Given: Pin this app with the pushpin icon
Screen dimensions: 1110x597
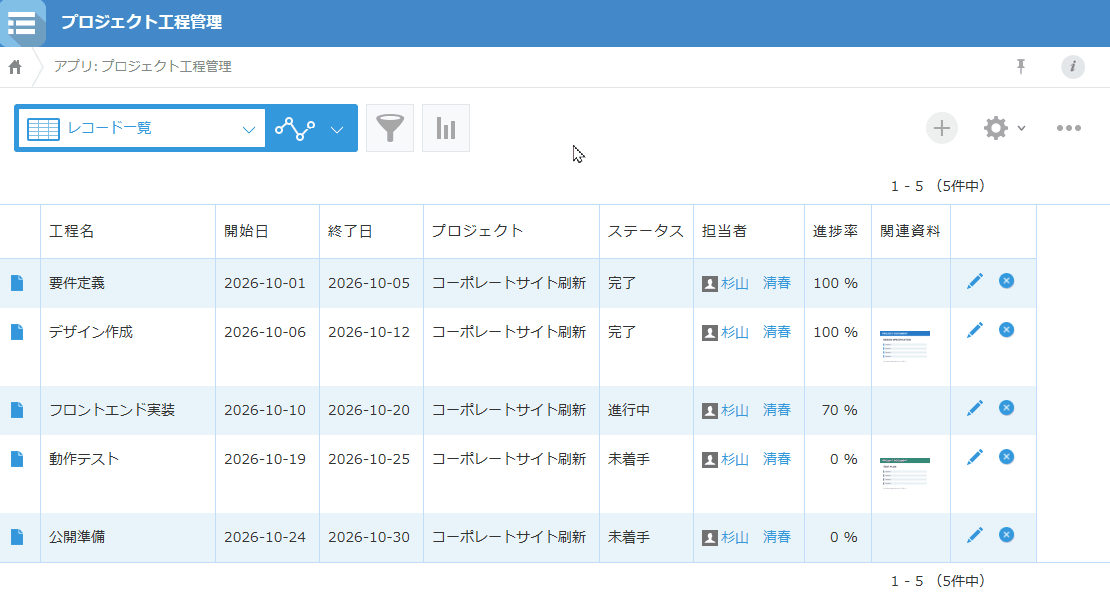Looking at the screenshot, I should point(1021,67).
